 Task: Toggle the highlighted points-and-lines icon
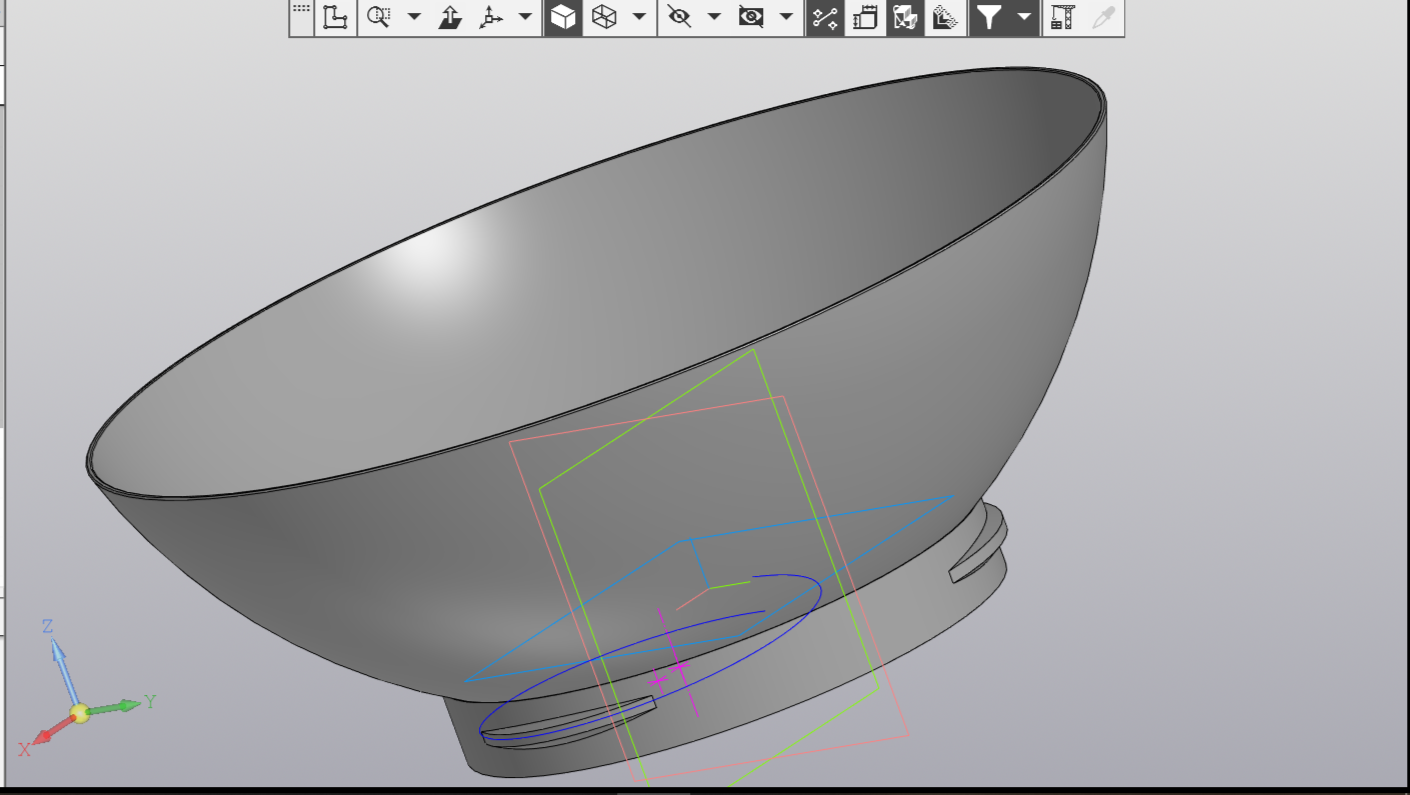(x=824, y=17)
